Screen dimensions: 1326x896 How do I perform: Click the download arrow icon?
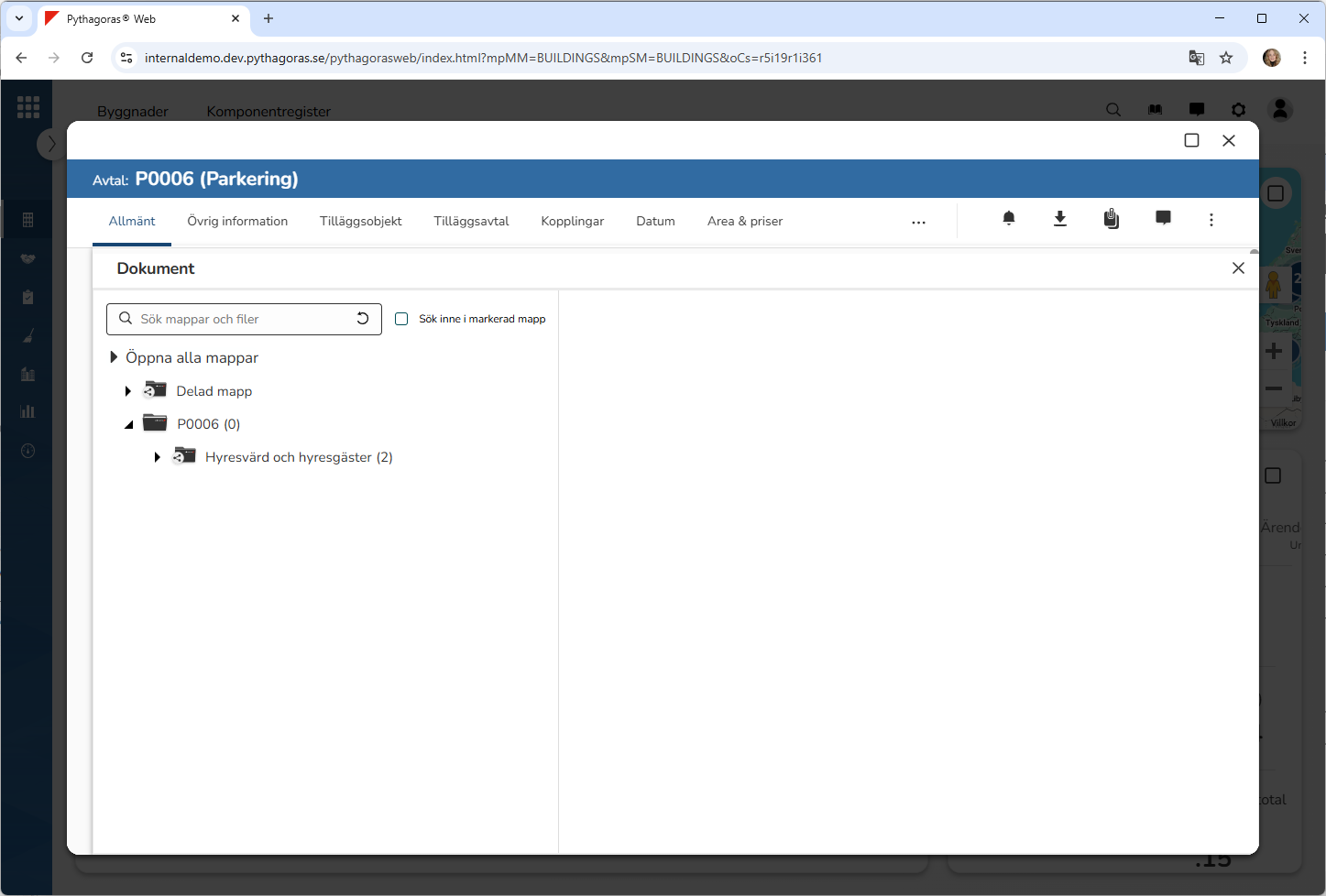[x=1059, y=219]
